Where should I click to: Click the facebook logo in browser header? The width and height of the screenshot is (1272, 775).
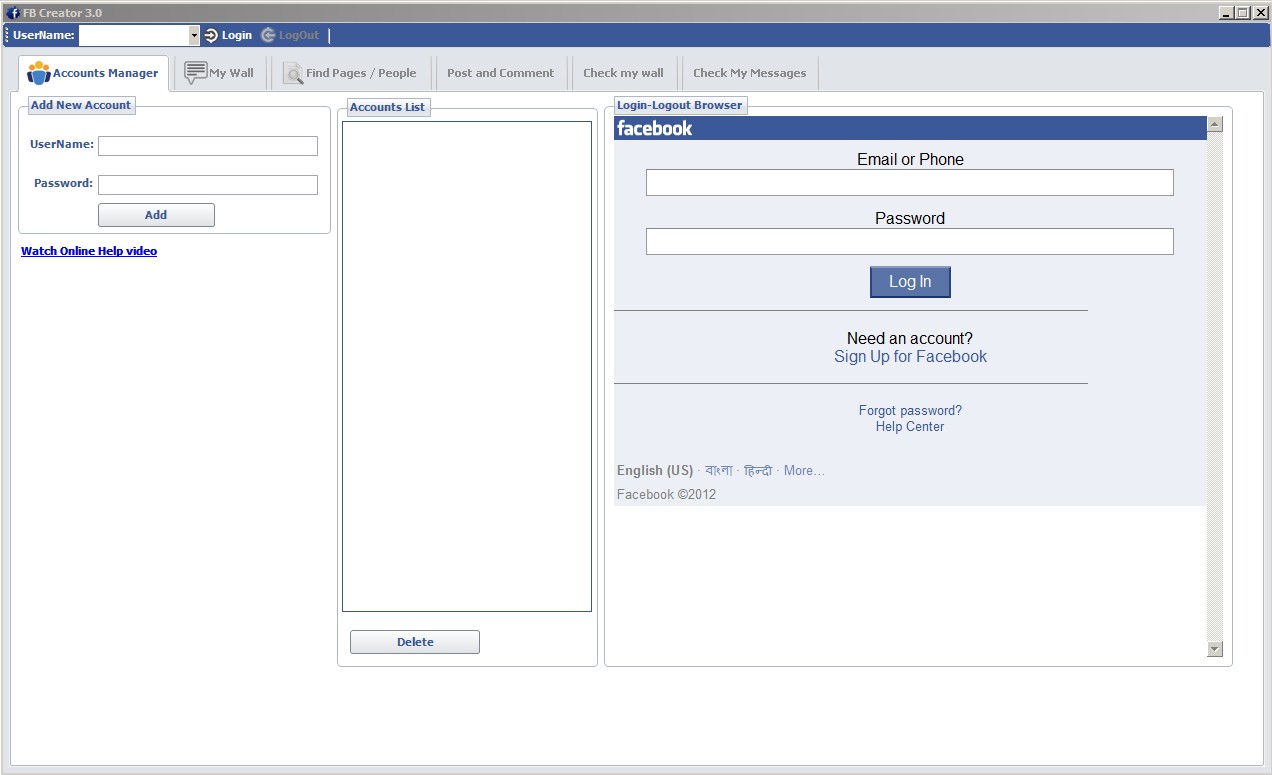pos(654,128)
